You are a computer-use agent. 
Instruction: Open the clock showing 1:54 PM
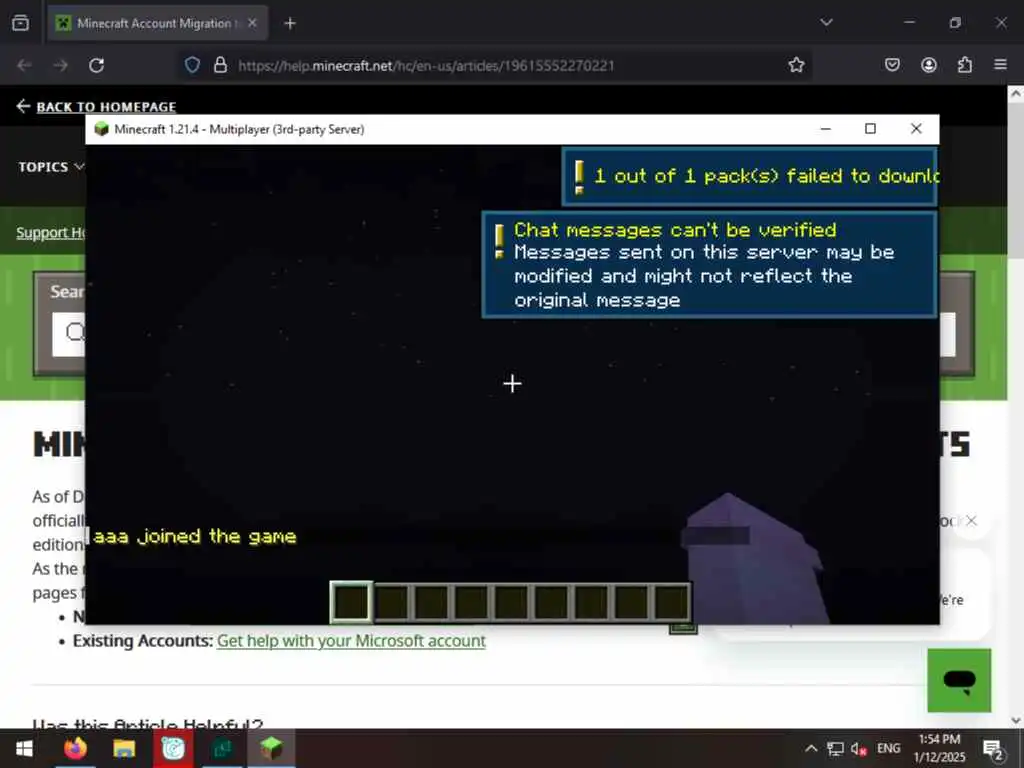pos(939,748)
